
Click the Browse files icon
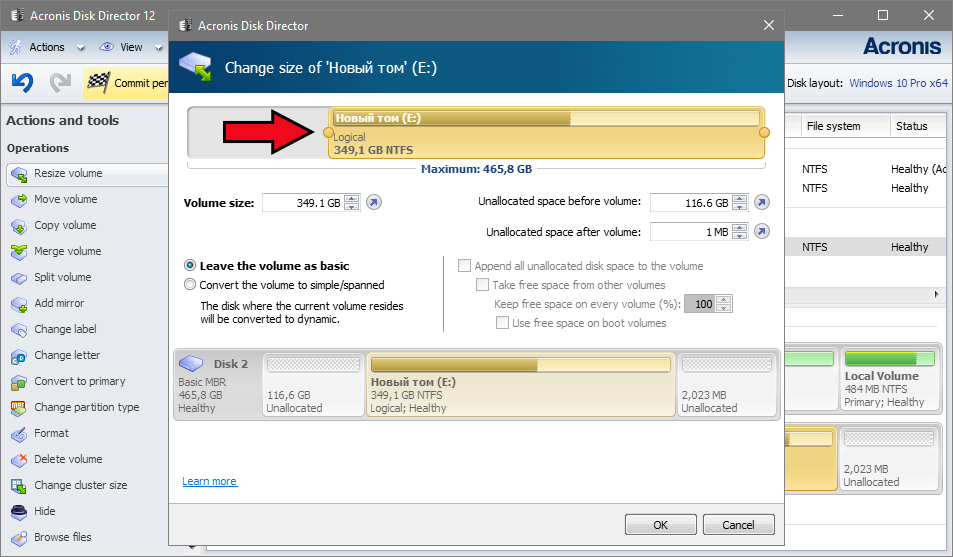point(18,538)
